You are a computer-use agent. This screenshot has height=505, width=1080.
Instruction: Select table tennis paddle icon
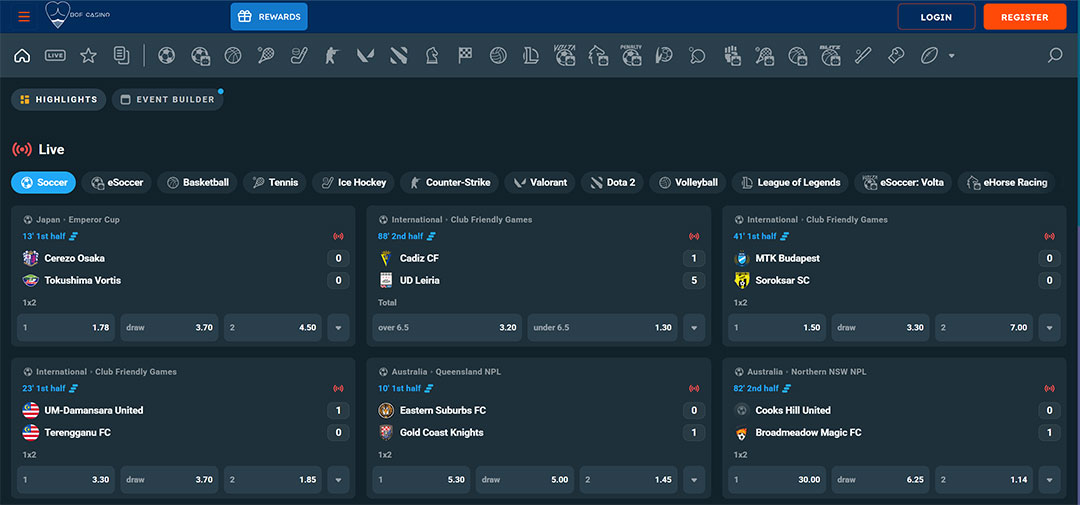697,56
